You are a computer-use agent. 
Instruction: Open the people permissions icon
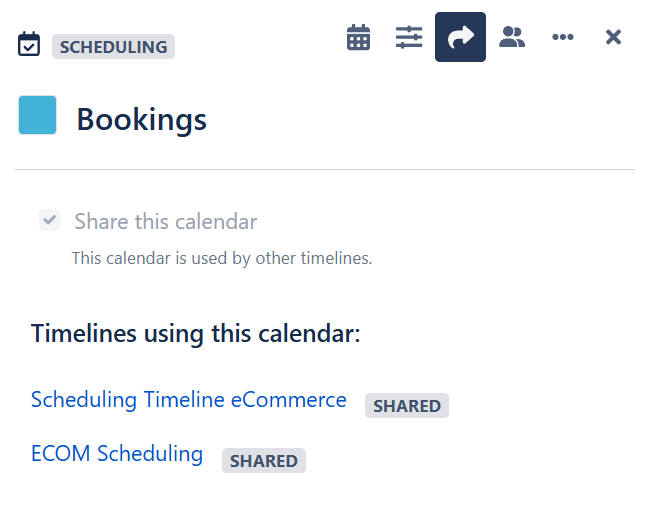[x=512, y=38]
